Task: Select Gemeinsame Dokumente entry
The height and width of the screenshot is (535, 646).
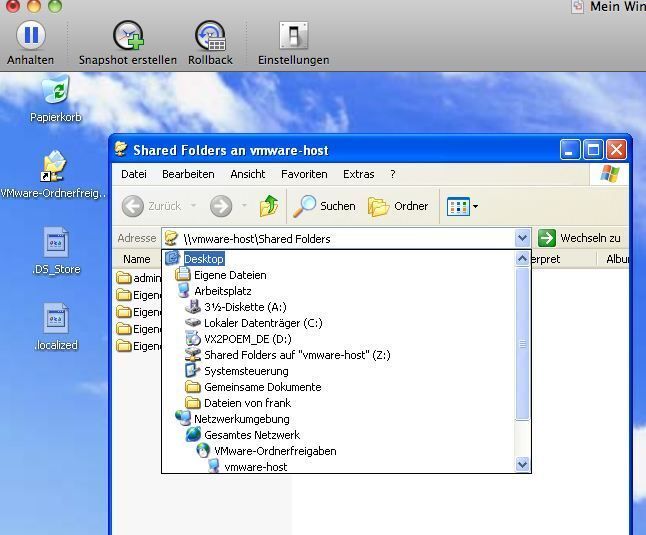Action: tap(262, 388)
